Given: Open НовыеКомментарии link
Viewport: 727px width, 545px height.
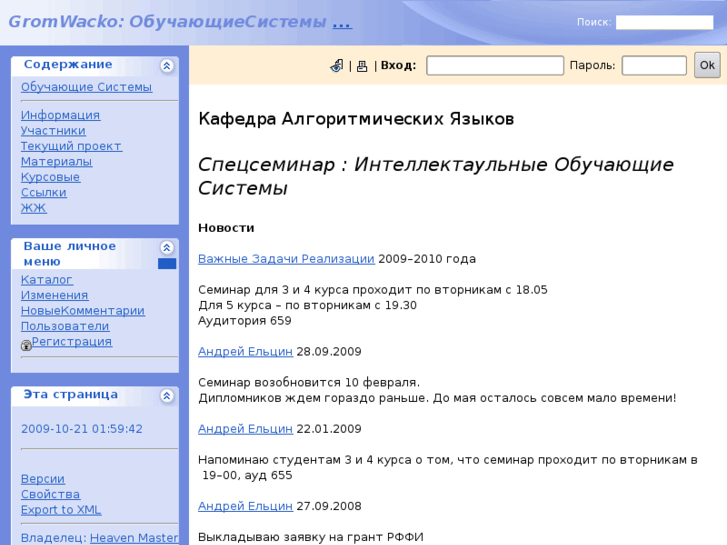Looking at the screenshot, I should point(83,310).
